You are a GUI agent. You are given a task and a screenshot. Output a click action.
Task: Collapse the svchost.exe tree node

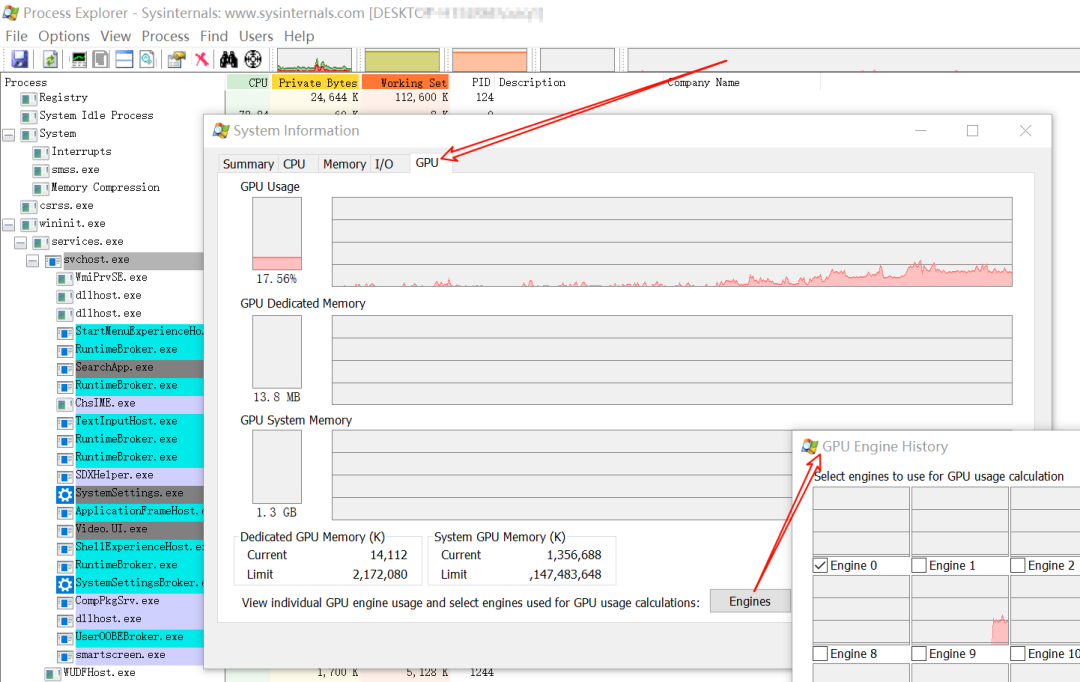tap(33, 260)
